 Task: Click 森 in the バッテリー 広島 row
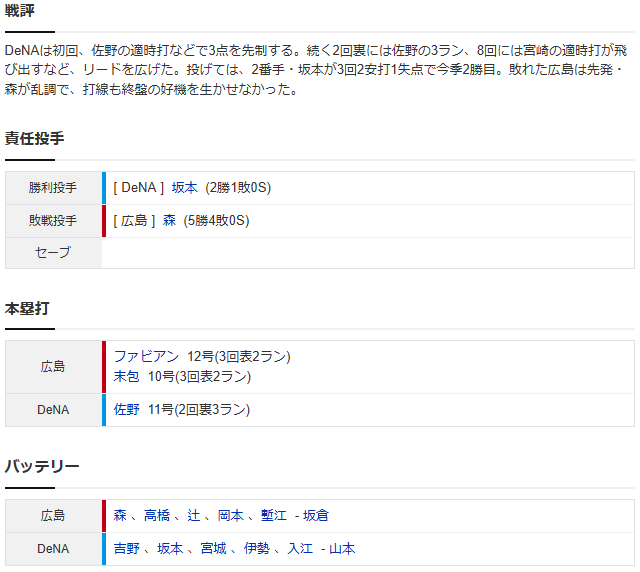pos(120,515)
